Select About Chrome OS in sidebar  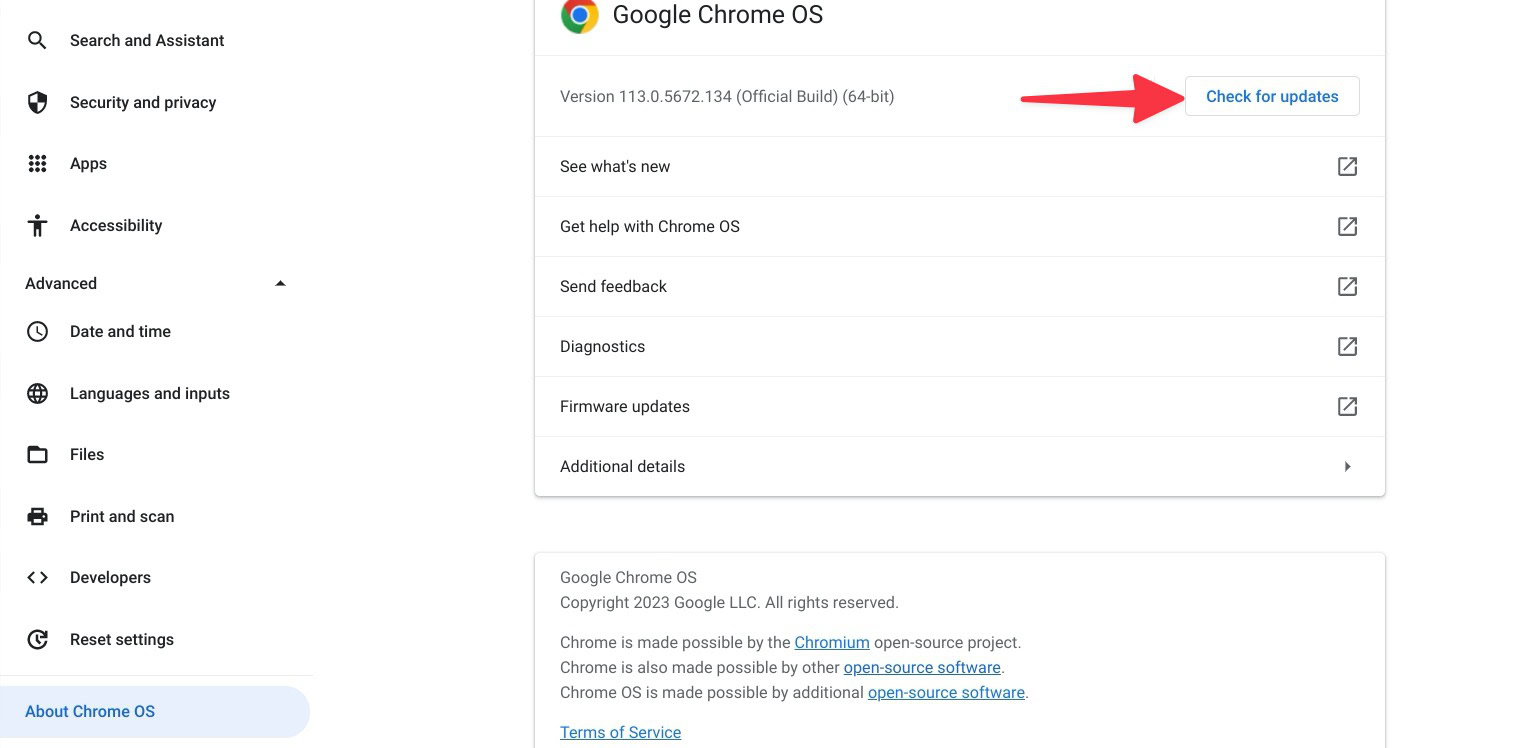(90, 712)
